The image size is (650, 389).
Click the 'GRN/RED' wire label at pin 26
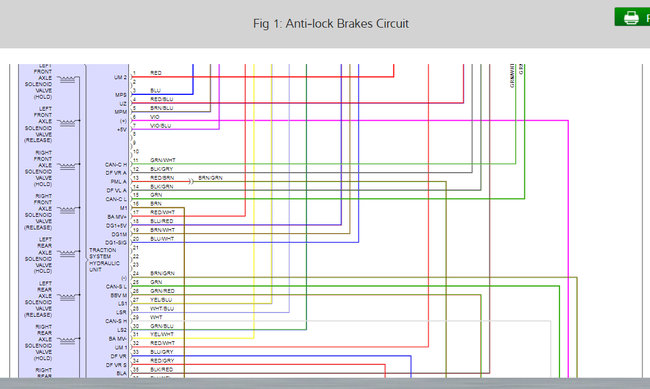pos(162,291)
